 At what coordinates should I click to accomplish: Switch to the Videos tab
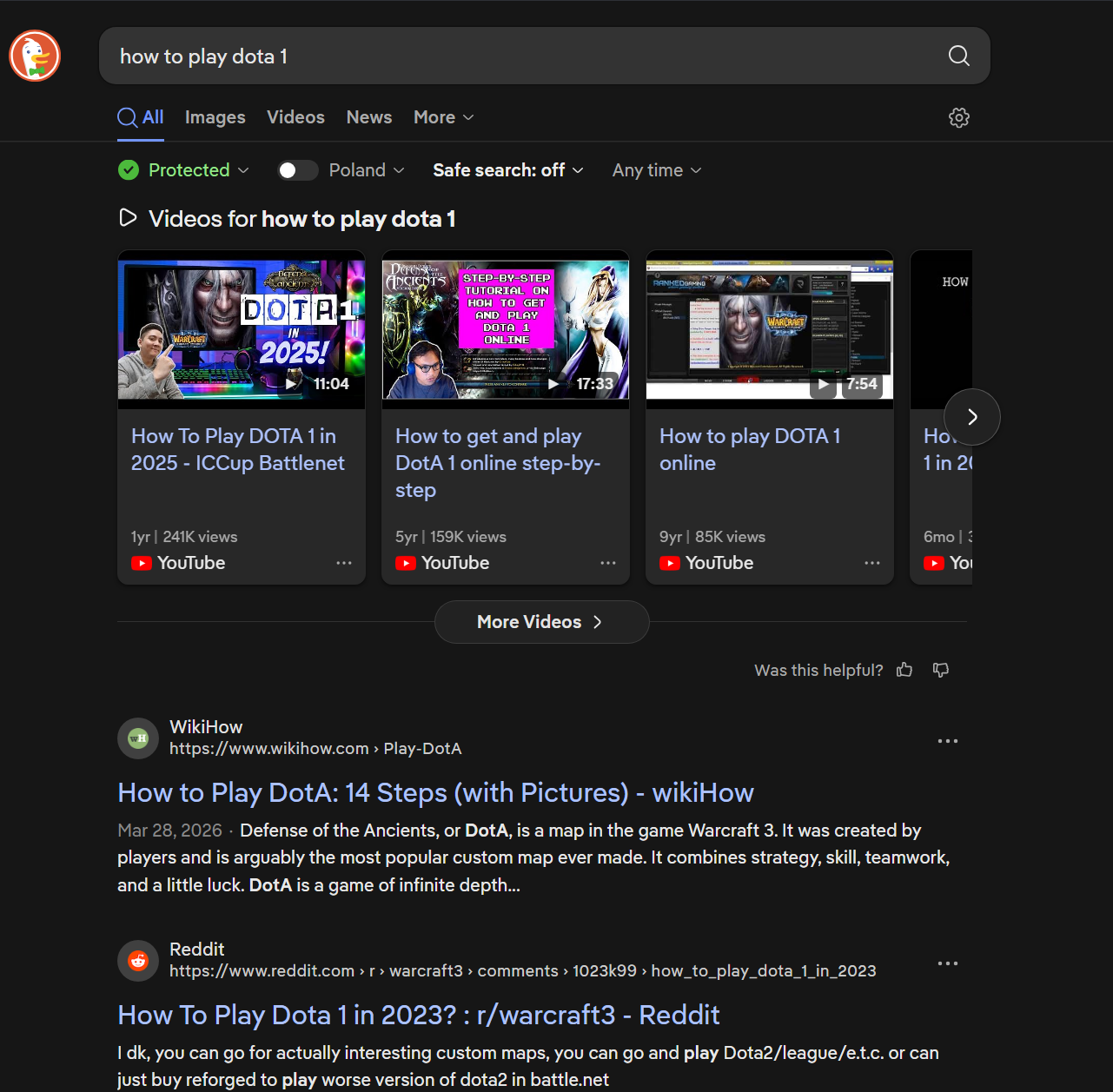pyautogui.click(x=295, y=117)
